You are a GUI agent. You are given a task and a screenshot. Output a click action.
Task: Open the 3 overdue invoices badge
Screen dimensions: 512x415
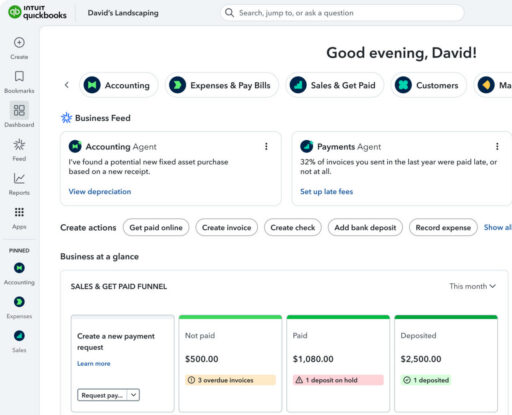(x=230, y=380)
